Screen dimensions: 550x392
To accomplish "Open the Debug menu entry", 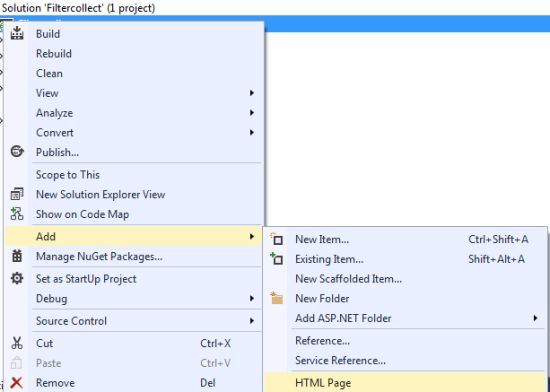I will (x=134, y=298).
